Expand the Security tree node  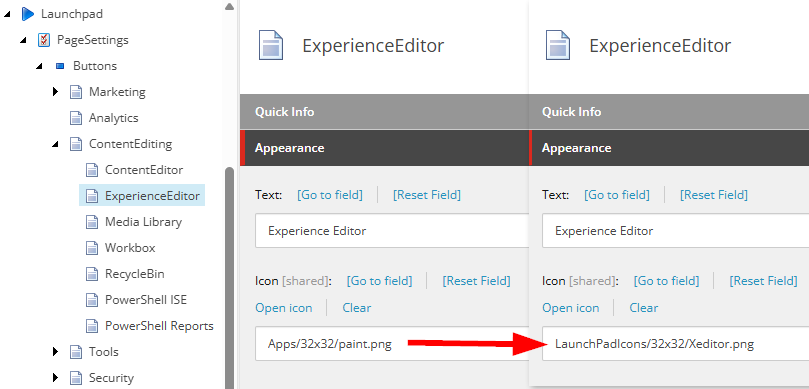point(55,378)
